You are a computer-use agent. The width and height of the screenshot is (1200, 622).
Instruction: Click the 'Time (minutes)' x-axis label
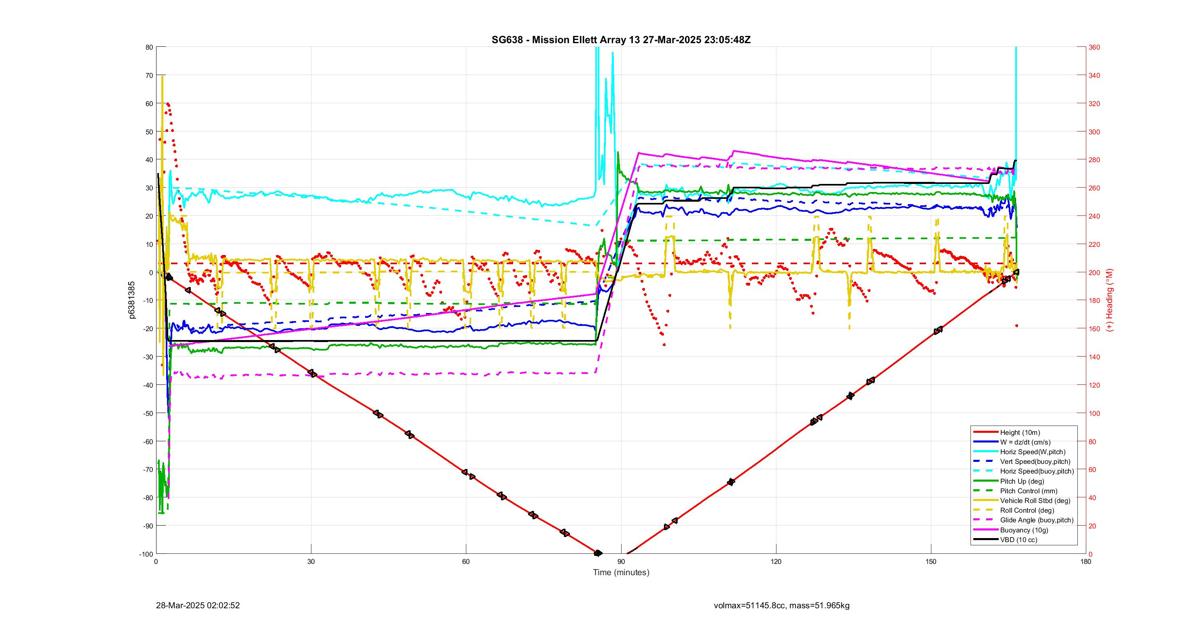(621, 572)
